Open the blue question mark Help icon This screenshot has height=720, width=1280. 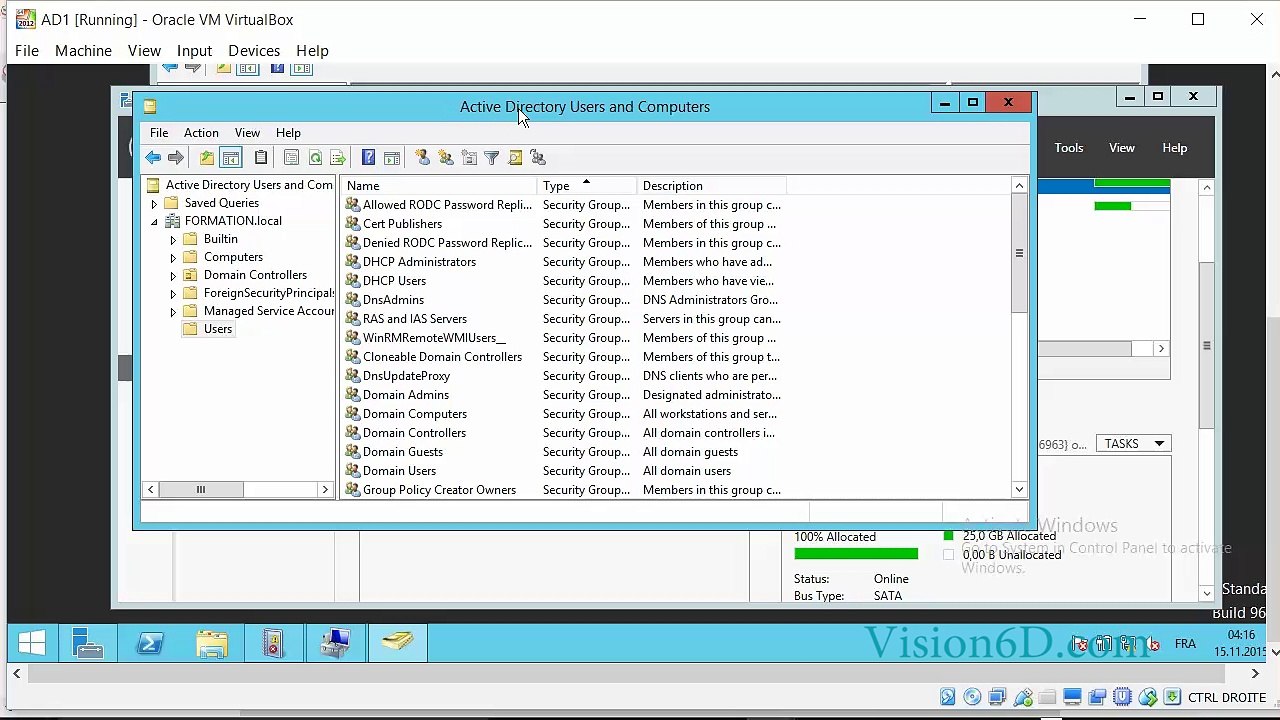pos(368,158)
